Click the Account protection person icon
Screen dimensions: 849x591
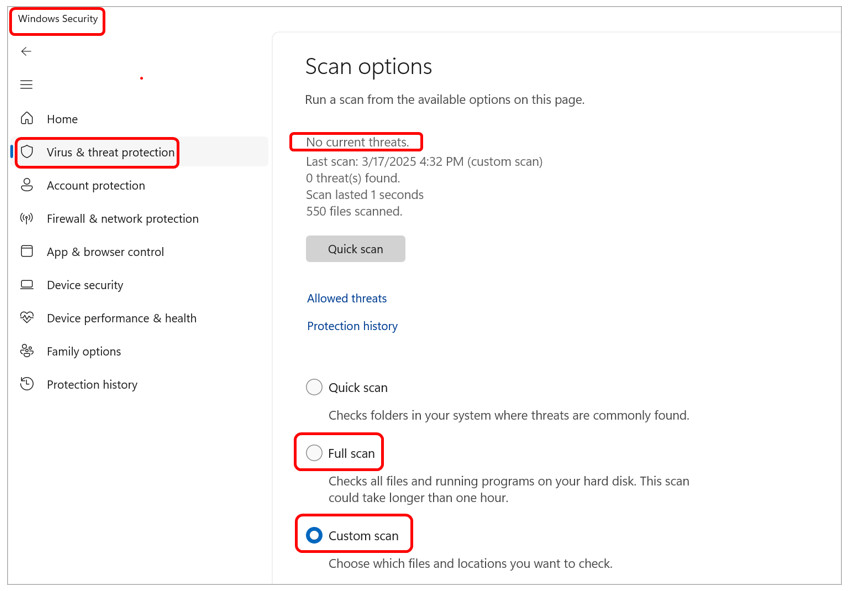pos(27,185)
